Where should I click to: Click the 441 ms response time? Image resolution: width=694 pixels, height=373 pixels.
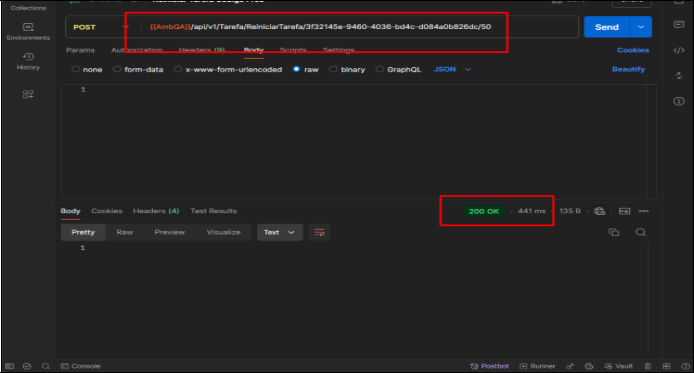click(x=532, y=211)
